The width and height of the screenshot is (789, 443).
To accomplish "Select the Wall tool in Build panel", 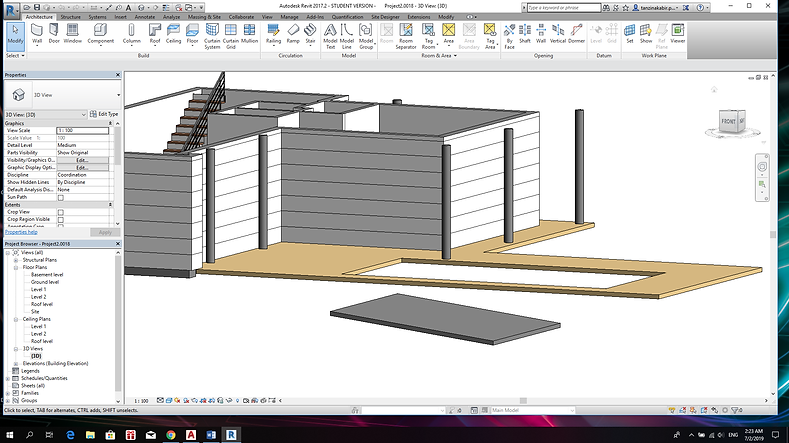I will [x=37, y=34].
